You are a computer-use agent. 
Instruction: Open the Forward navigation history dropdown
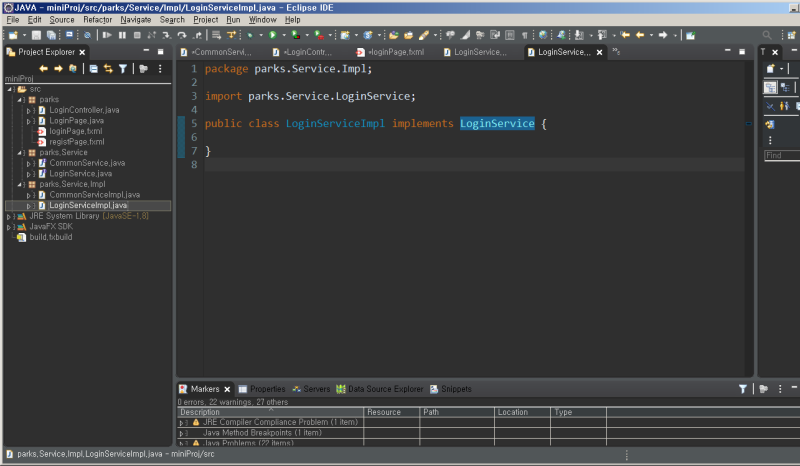[x=674, y=35]
